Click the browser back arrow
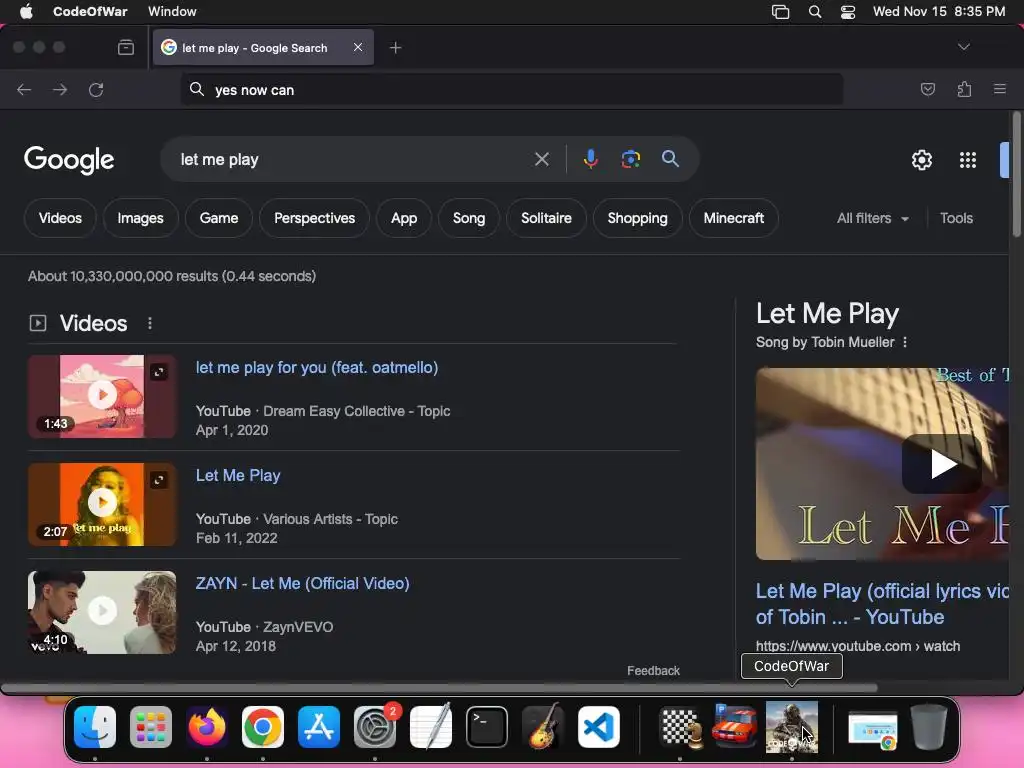This screenshot has width=1024, height=768. [24, 89]
